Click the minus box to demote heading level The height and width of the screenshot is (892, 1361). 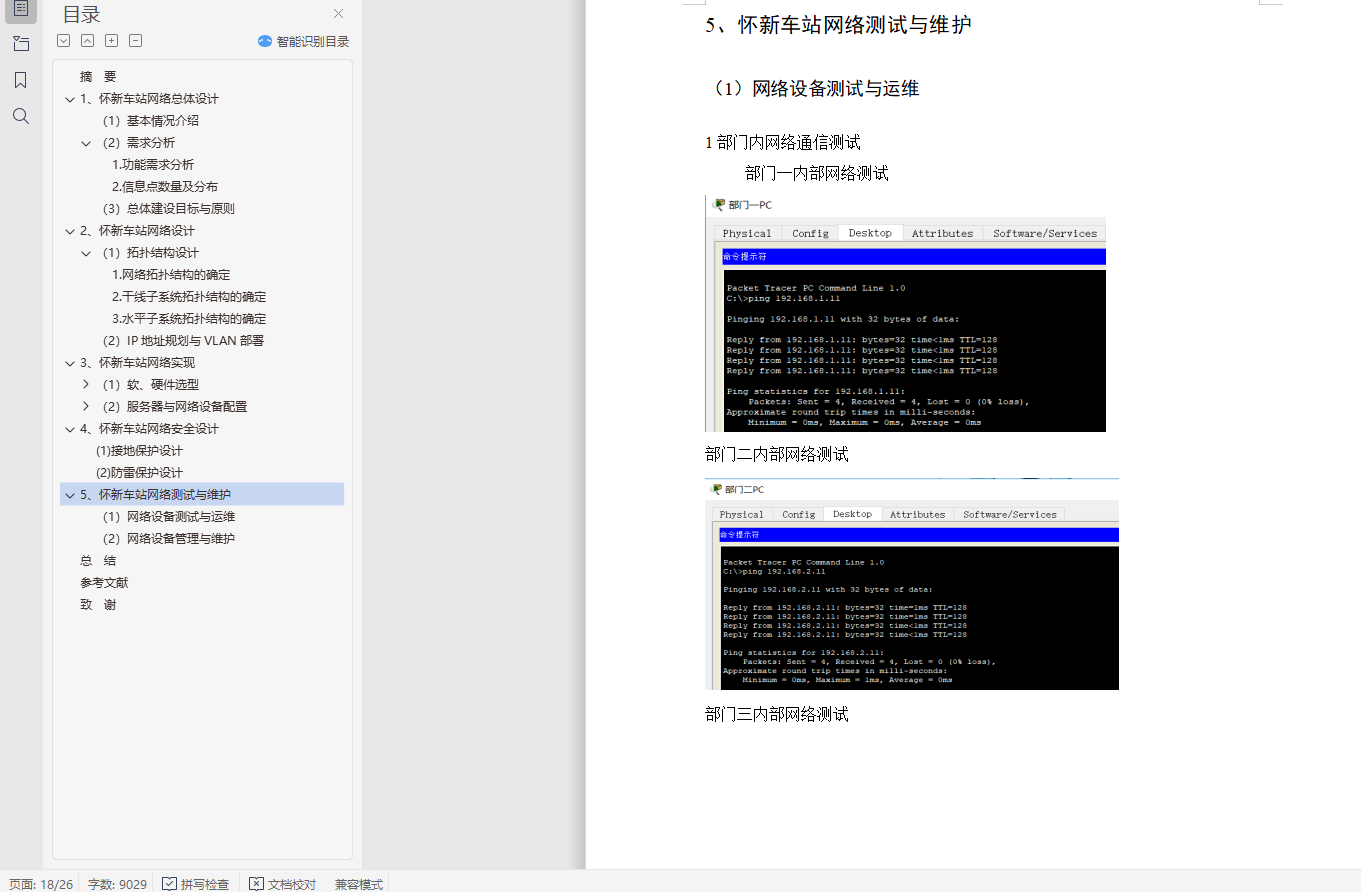[136, 41]
